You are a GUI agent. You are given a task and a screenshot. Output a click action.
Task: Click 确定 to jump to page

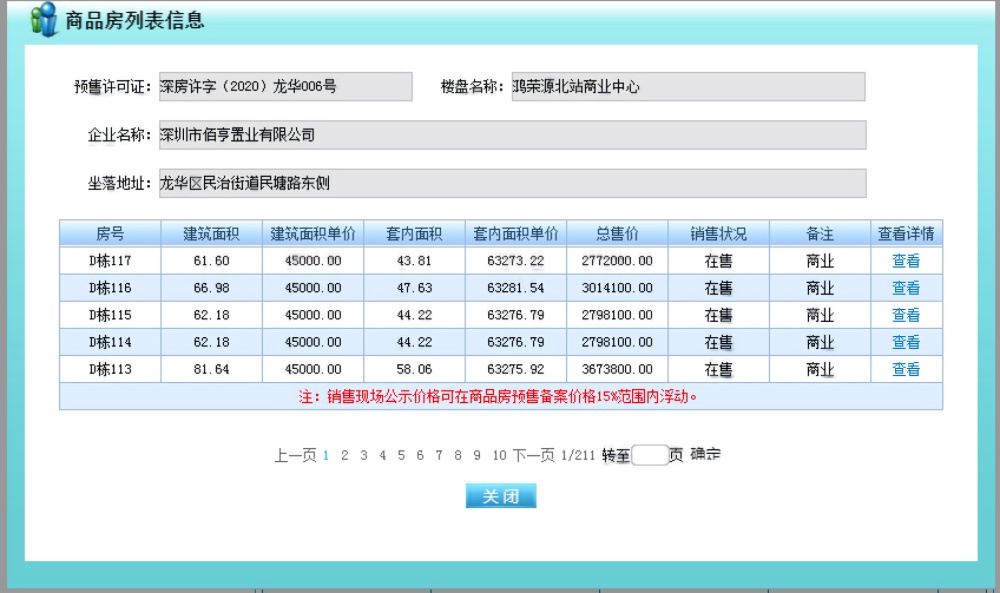pos(705,455)
